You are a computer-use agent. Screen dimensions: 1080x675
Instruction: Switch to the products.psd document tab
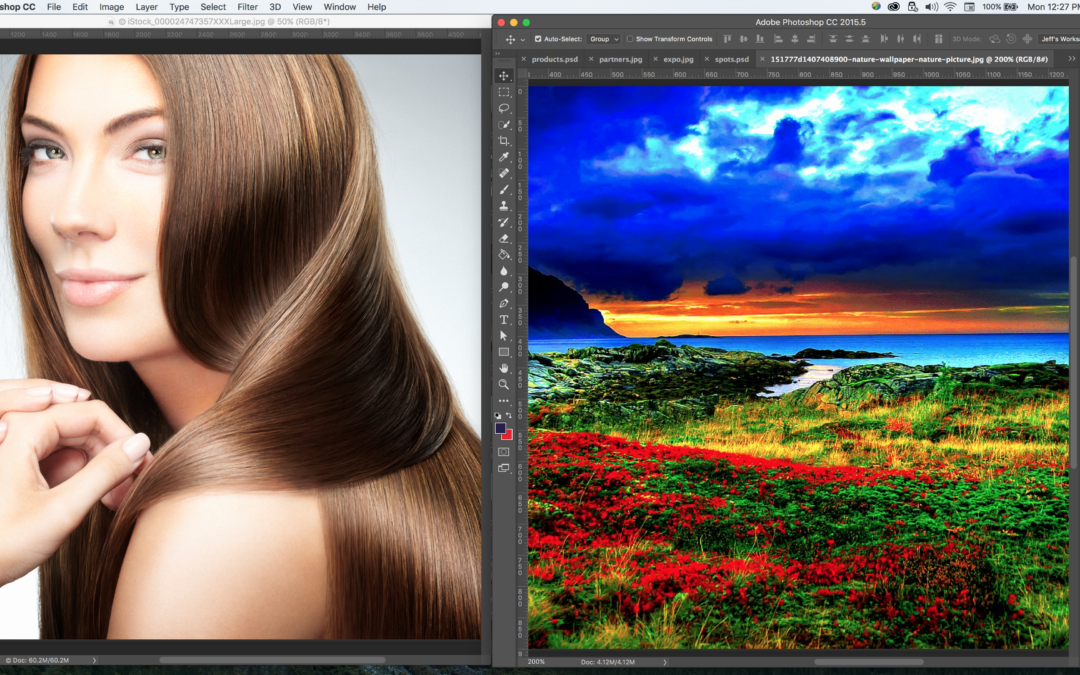554,59
